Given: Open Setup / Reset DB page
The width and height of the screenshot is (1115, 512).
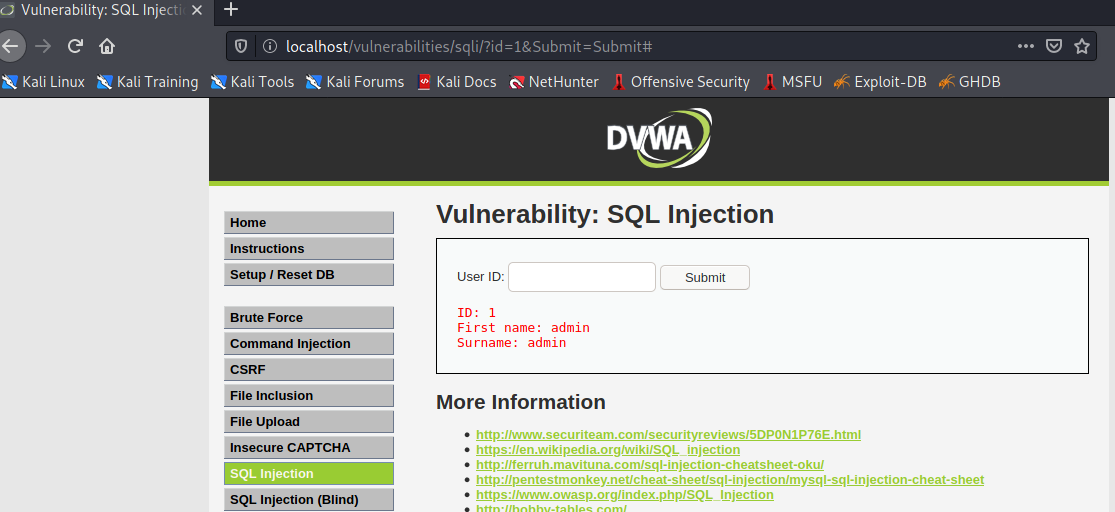Looking at the screenshot, I should pyautogui.click(x=309, y=274).
